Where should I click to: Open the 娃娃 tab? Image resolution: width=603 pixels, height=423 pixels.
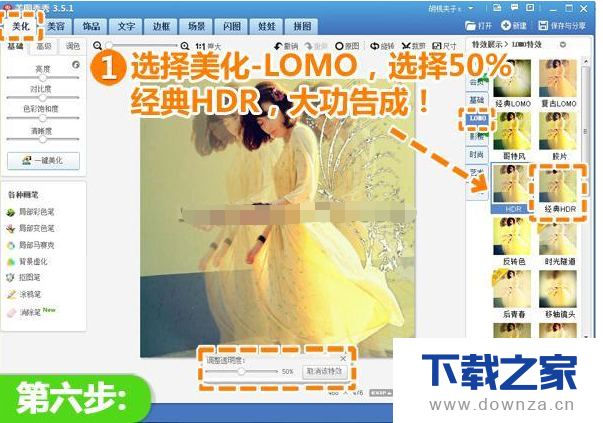pos(267,27)
